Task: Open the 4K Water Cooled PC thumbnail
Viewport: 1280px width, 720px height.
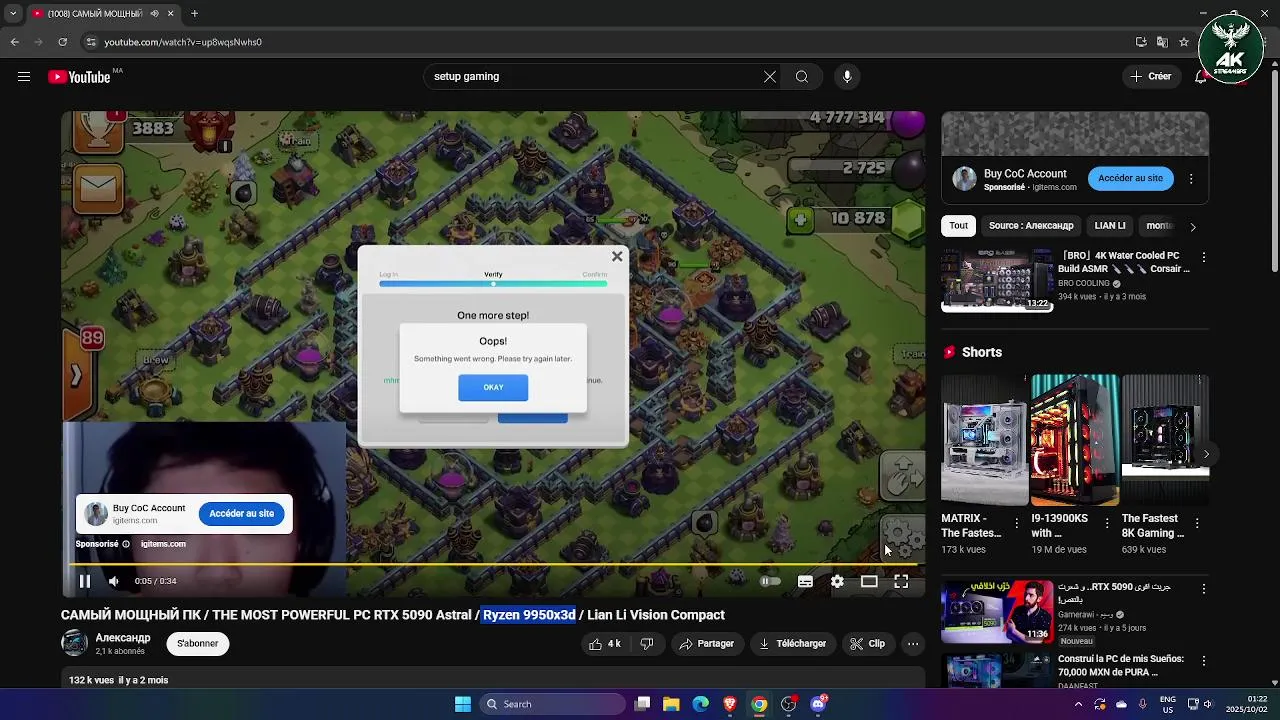Action: pyautogui.click(x=996, y=281)
